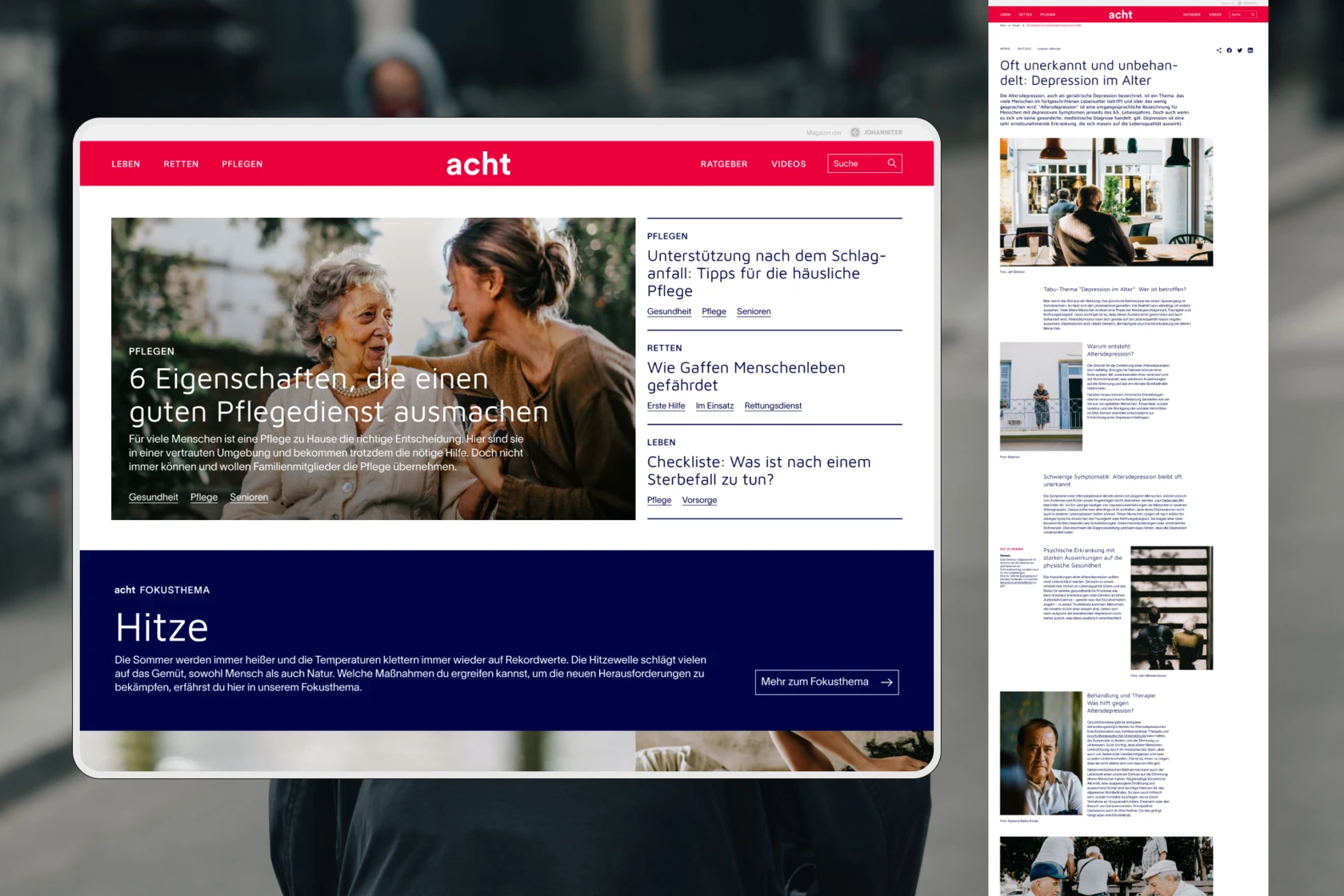1344x896 pixels.
Task: Share the article on LinkedIn
Action: point(1250,50)
